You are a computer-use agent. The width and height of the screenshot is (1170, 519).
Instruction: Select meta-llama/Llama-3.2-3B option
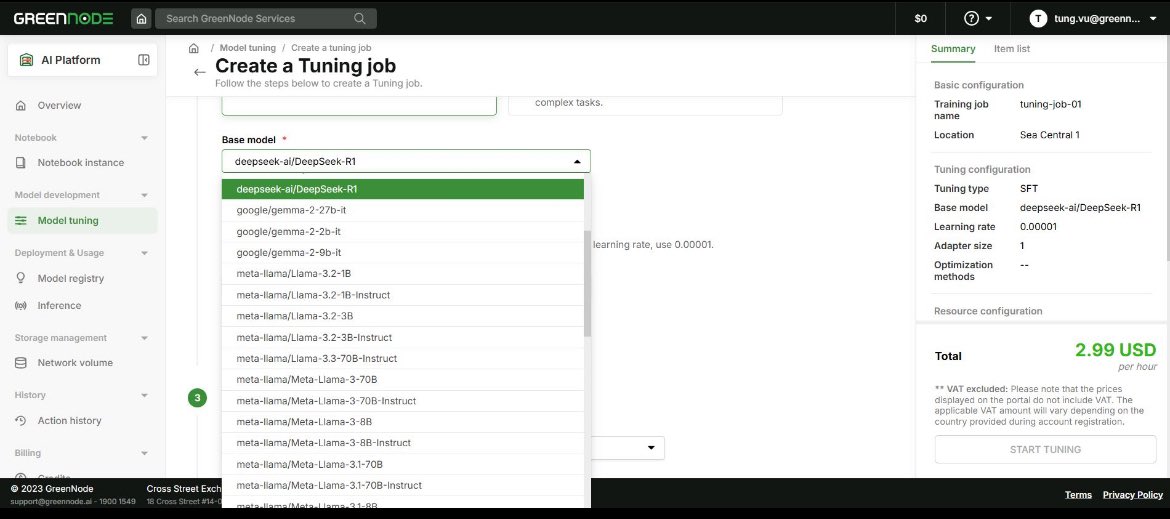point(403,316)
